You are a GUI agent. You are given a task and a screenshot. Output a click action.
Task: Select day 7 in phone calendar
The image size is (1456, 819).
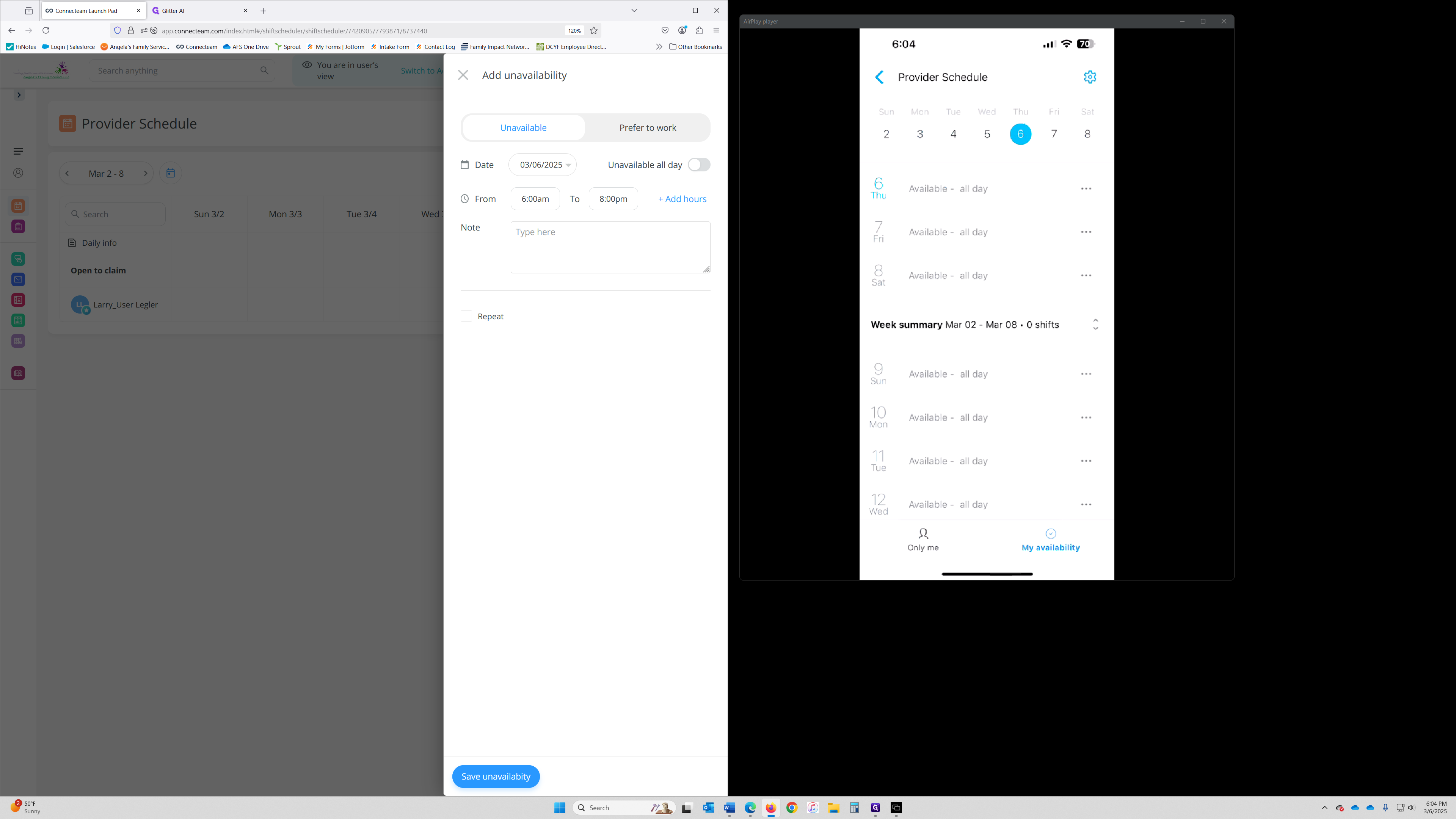coord(1054,134)
